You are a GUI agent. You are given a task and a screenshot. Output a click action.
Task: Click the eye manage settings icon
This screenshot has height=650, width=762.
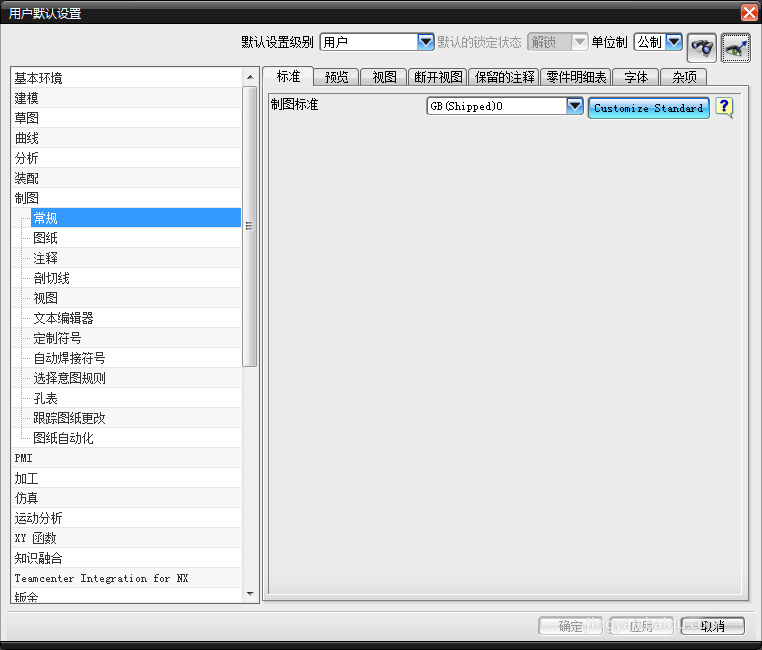pyautogui.click(x=736, y=48)
